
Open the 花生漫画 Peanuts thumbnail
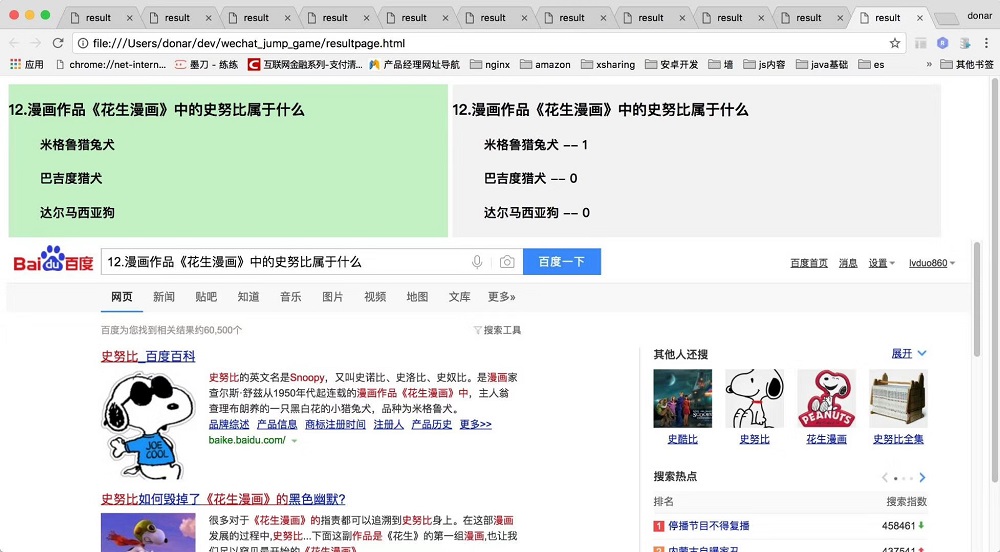(826, 400)
